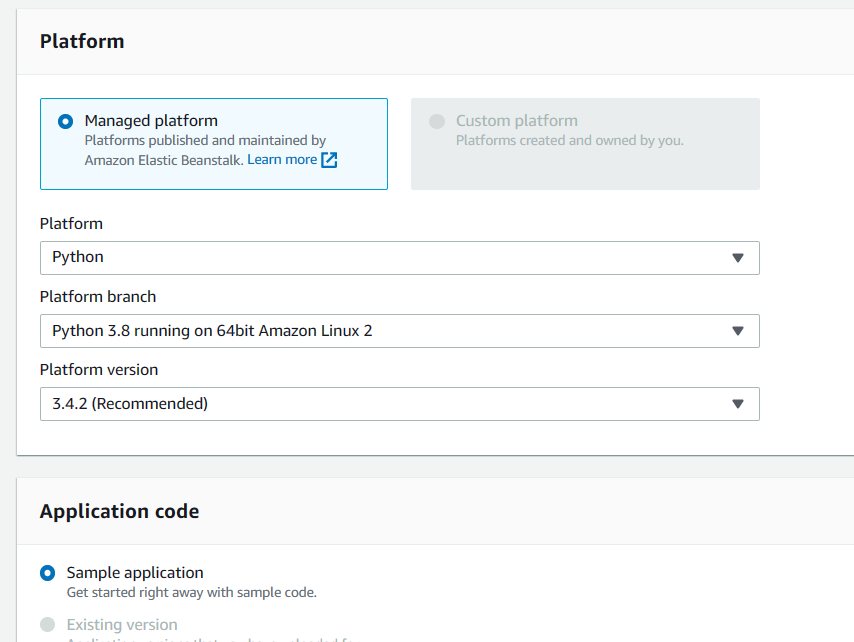854x642 pixels.
Task: Click the Sample application label text
Action: (135, 573)
